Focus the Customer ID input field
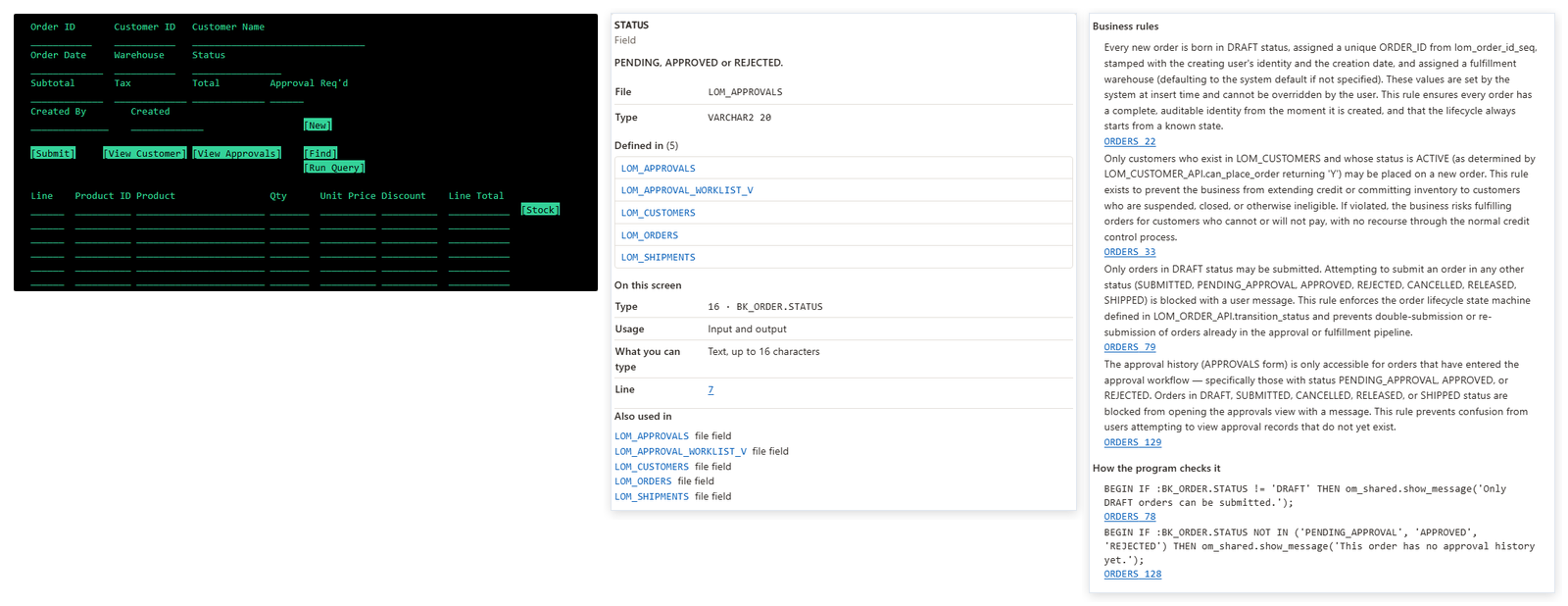Image resolution: width=1568 pixels, height=606 pixels. pos(144,40)
